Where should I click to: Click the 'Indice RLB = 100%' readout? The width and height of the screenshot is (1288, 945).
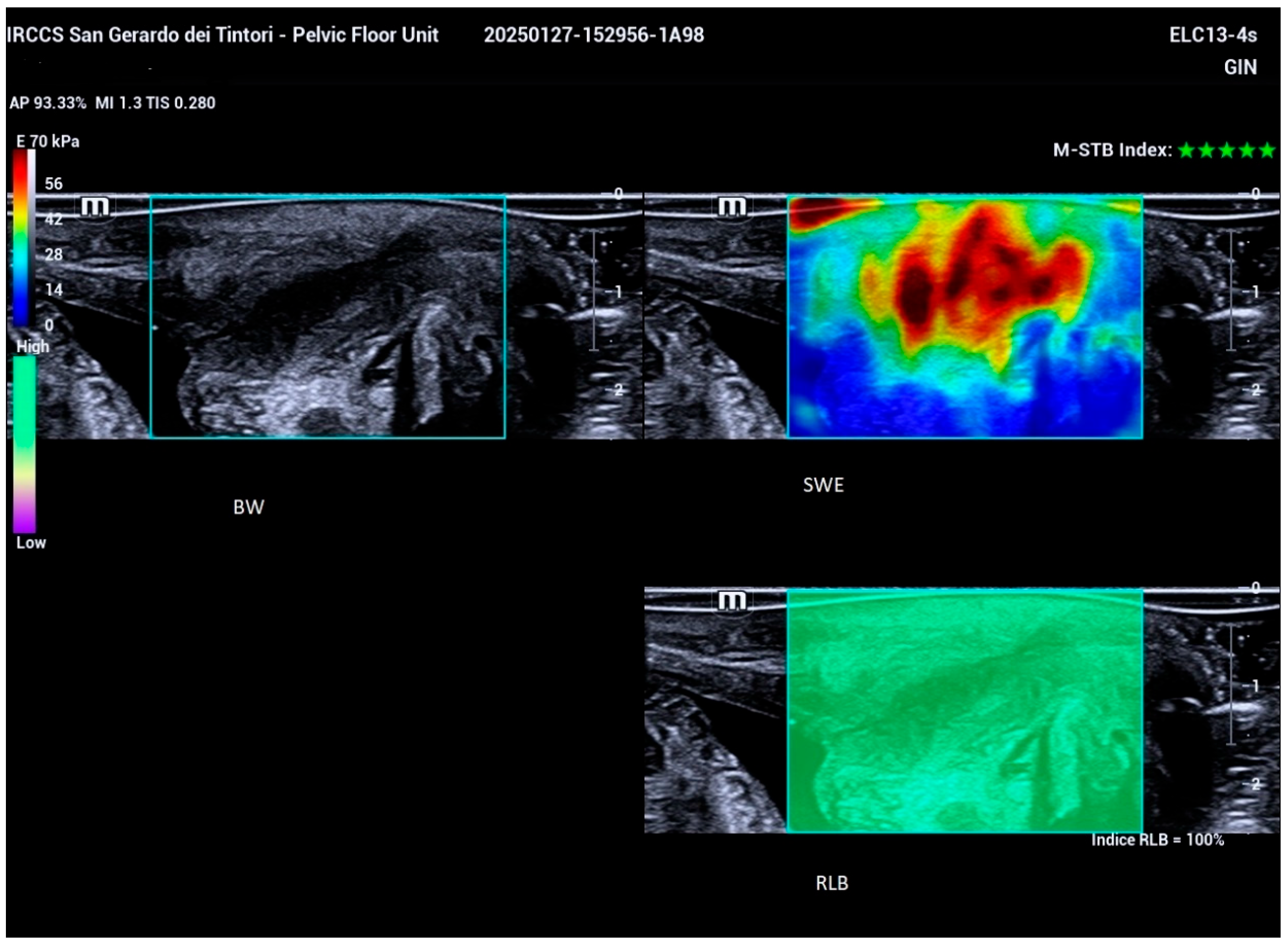(x=1157, y=840)
